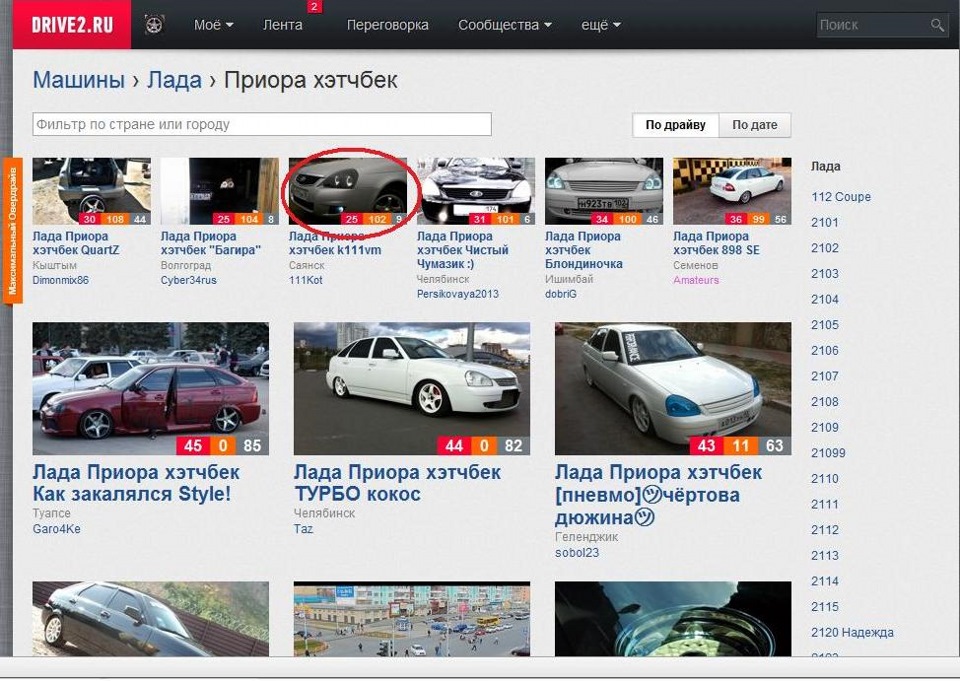Visit user Taz profile
This screenshot has width=960, height=681.
[304, 529]
